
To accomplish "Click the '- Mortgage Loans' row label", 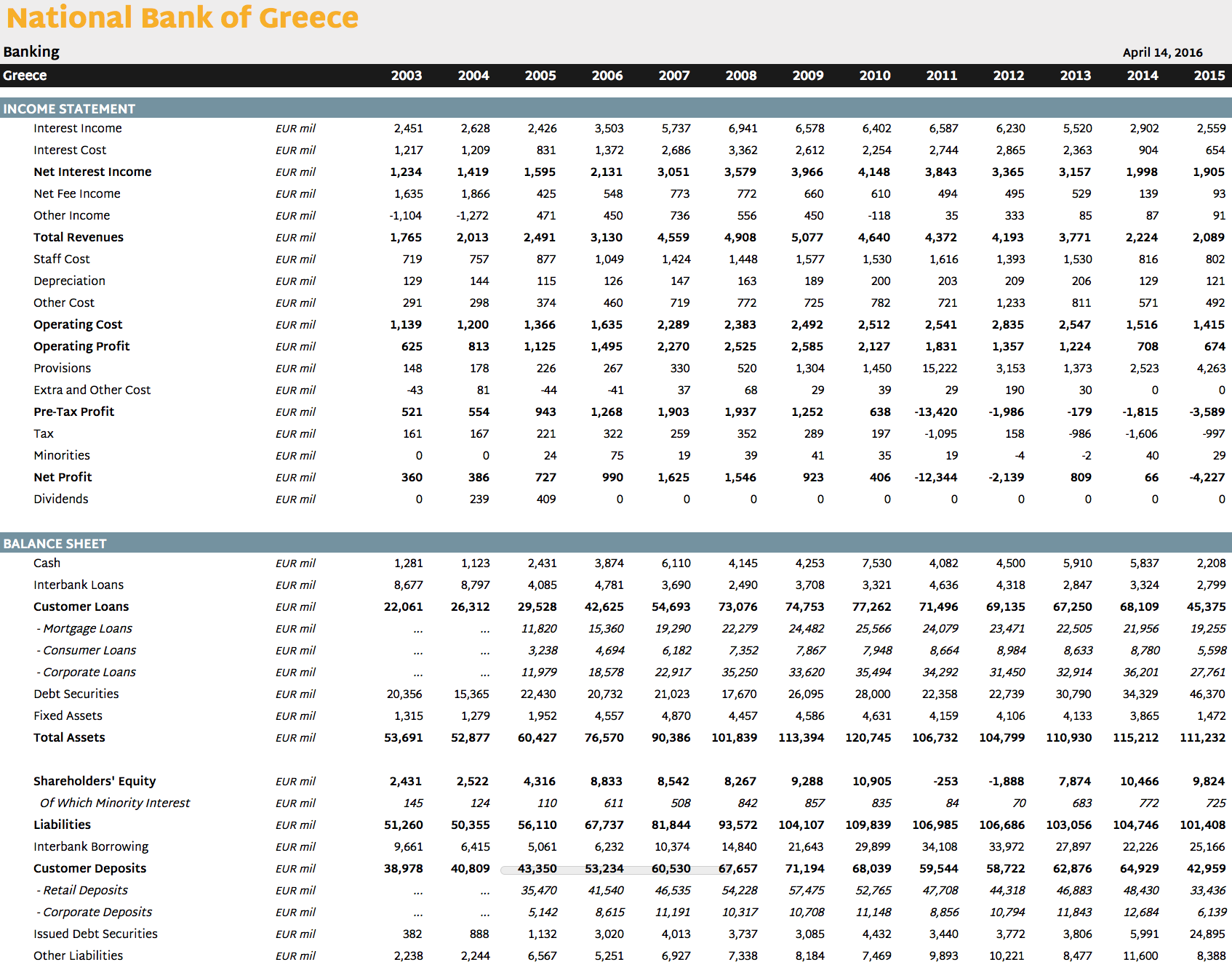I will pos(84,629).
